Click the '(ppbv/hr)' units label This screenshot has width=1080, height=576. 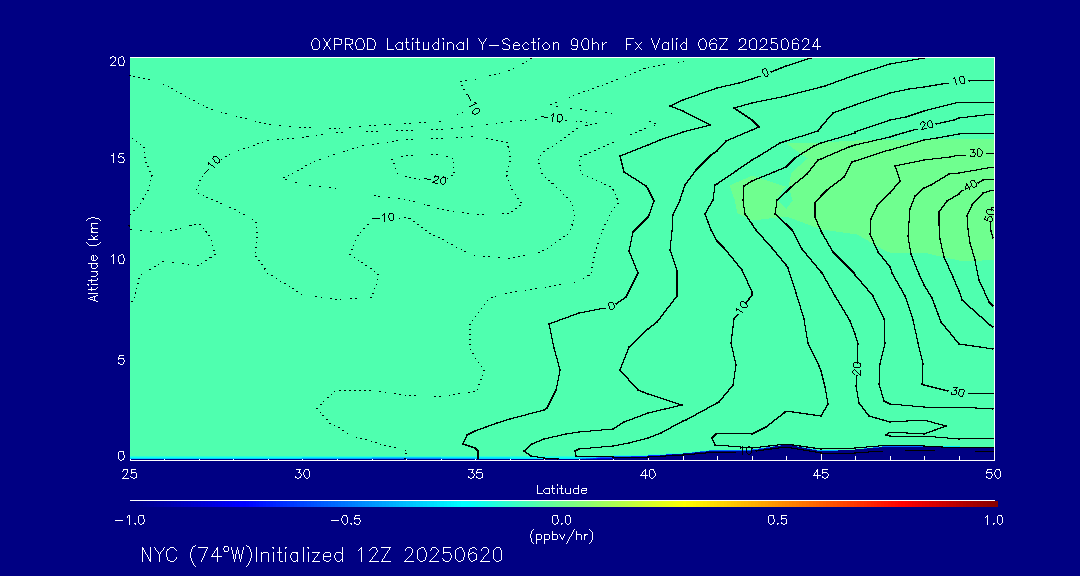[x=561, y=536]
